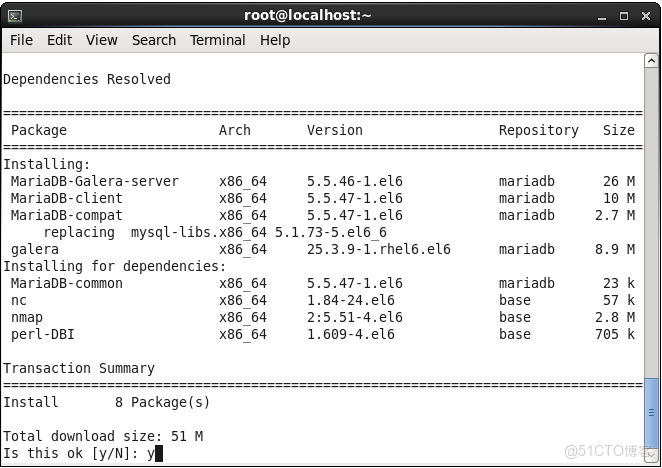662x468 pixels.
Task: Open the File menu
Action: [x=21, y=40]
